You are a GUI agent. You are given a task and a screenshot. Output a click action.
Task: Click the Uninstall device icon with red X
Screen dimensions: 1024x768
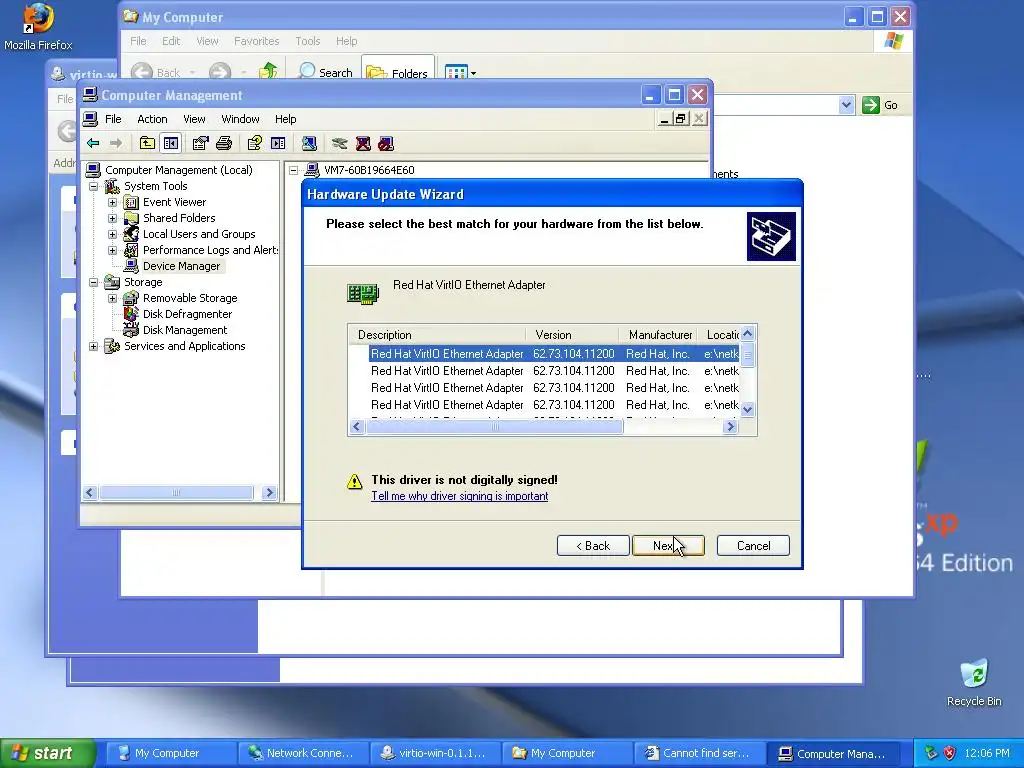point(363,143)
